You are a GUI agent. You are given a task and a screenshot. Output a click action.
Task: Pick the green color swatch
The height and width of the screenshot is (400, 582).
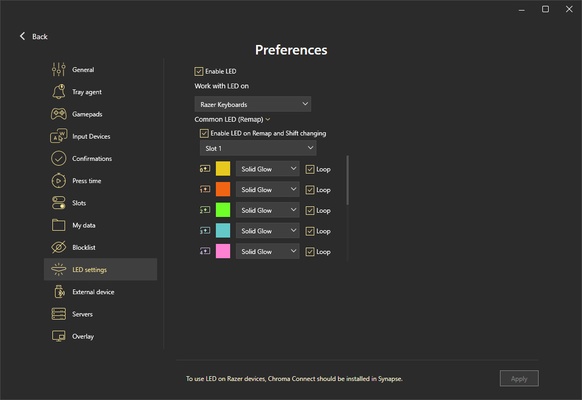[223, 210]
